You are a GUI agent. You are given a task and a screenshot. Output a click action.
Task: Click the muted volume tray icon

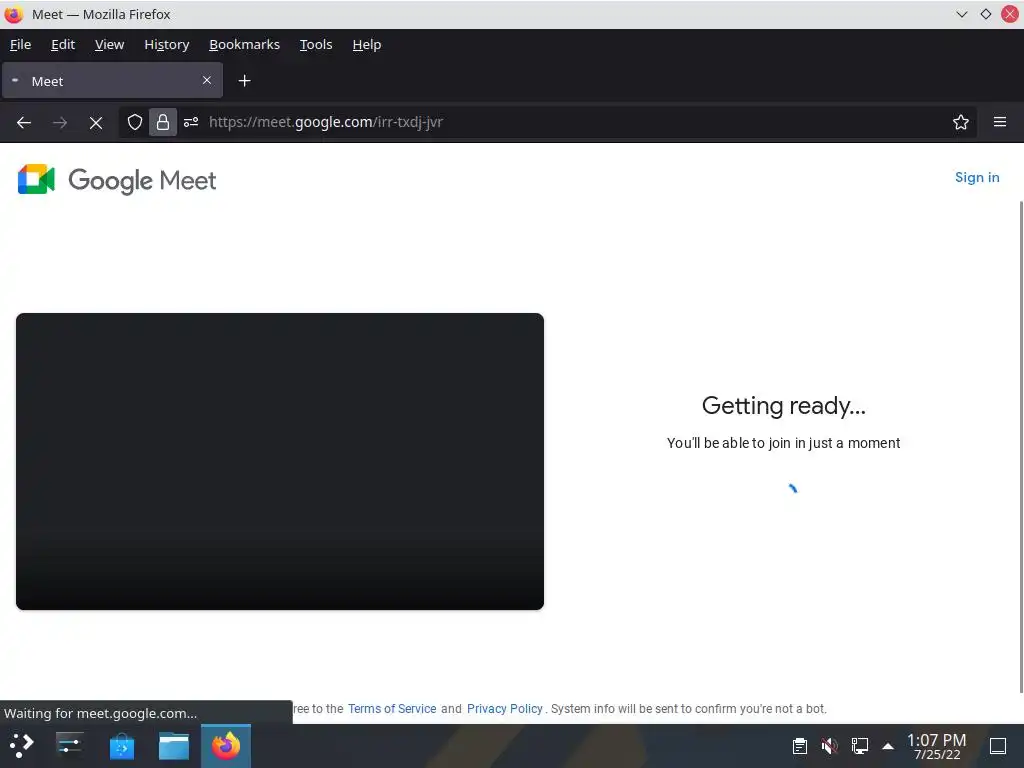pyautogui.click(x=829, y=746)
